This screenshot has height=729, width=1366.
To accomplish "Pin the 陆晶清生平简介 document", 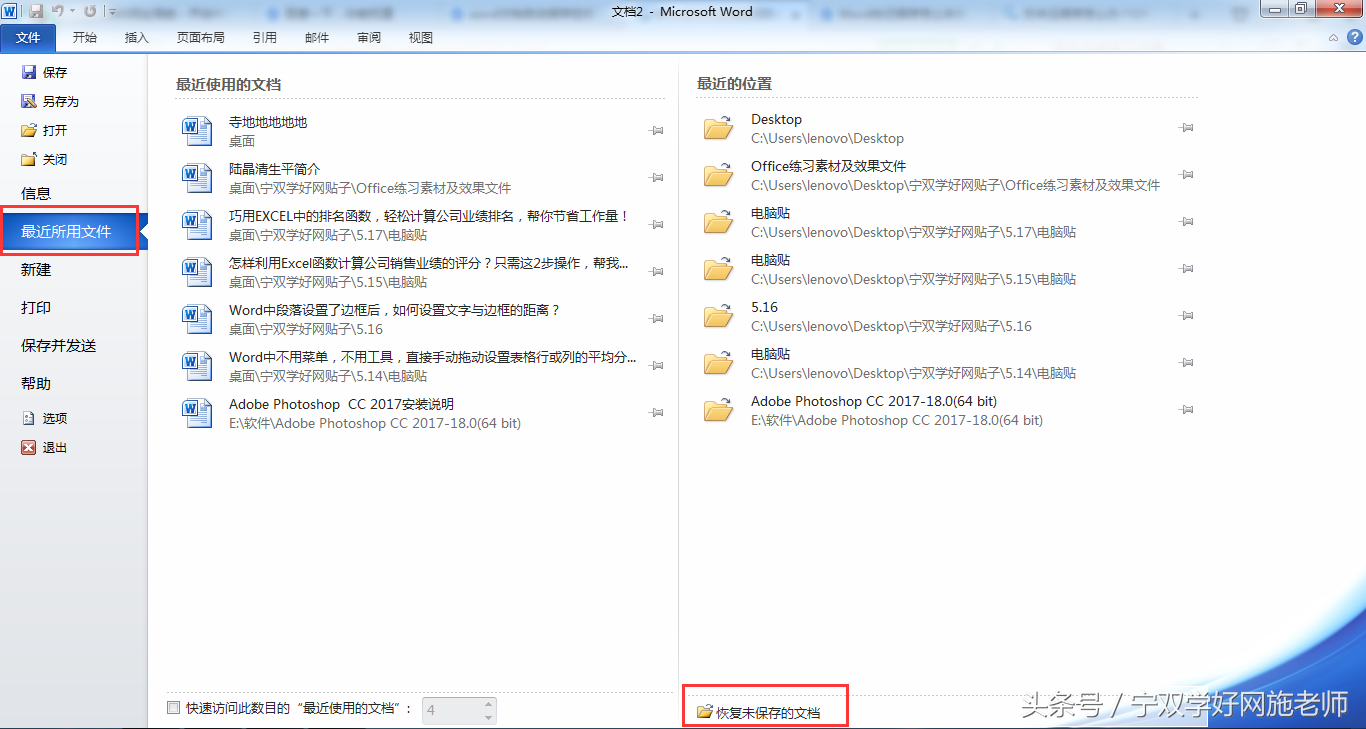I will tap(656, 178).
